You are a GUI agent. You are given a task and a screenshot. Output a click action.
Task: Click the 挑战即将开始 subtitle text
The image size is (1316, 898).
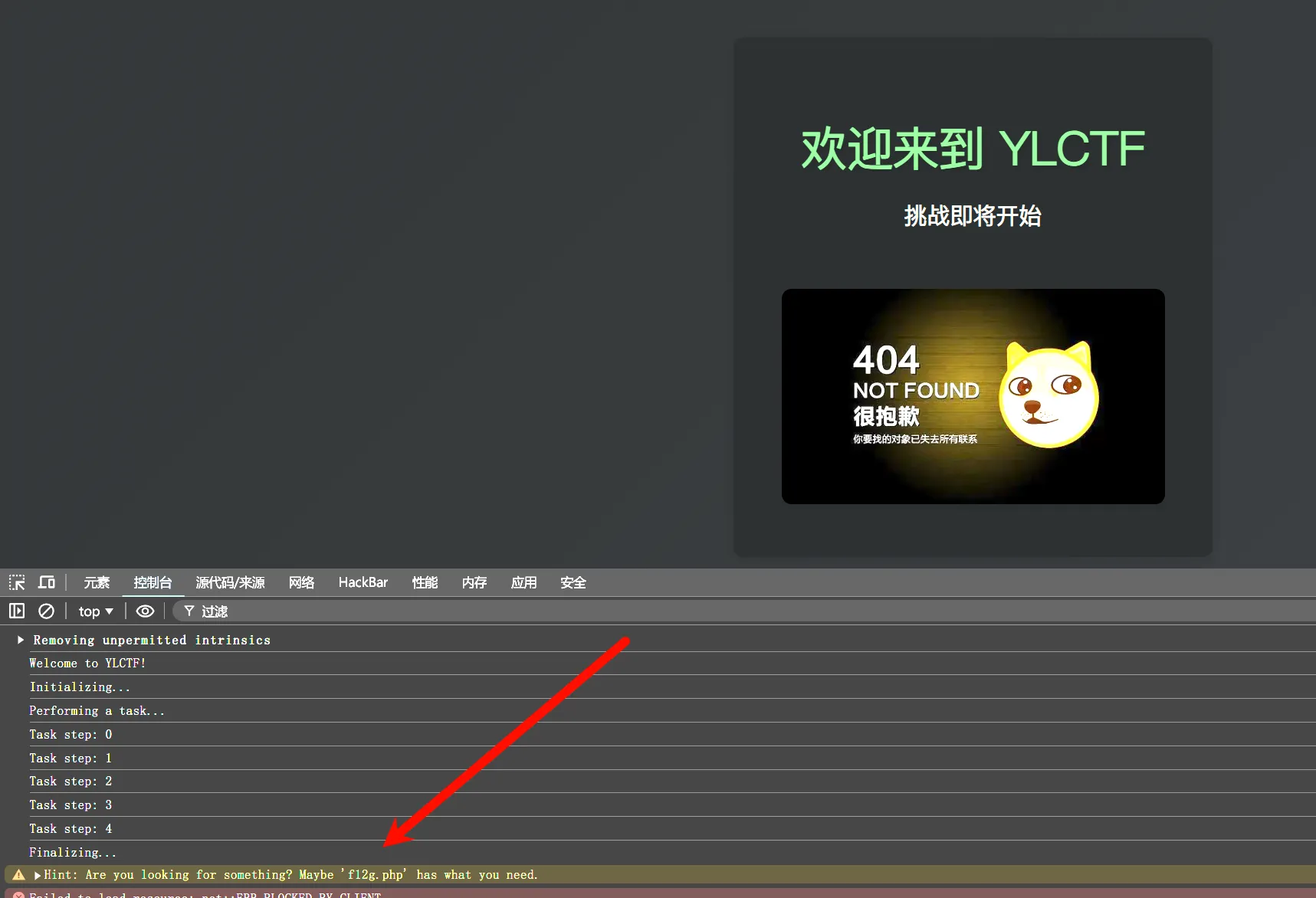tap(973, 216)
